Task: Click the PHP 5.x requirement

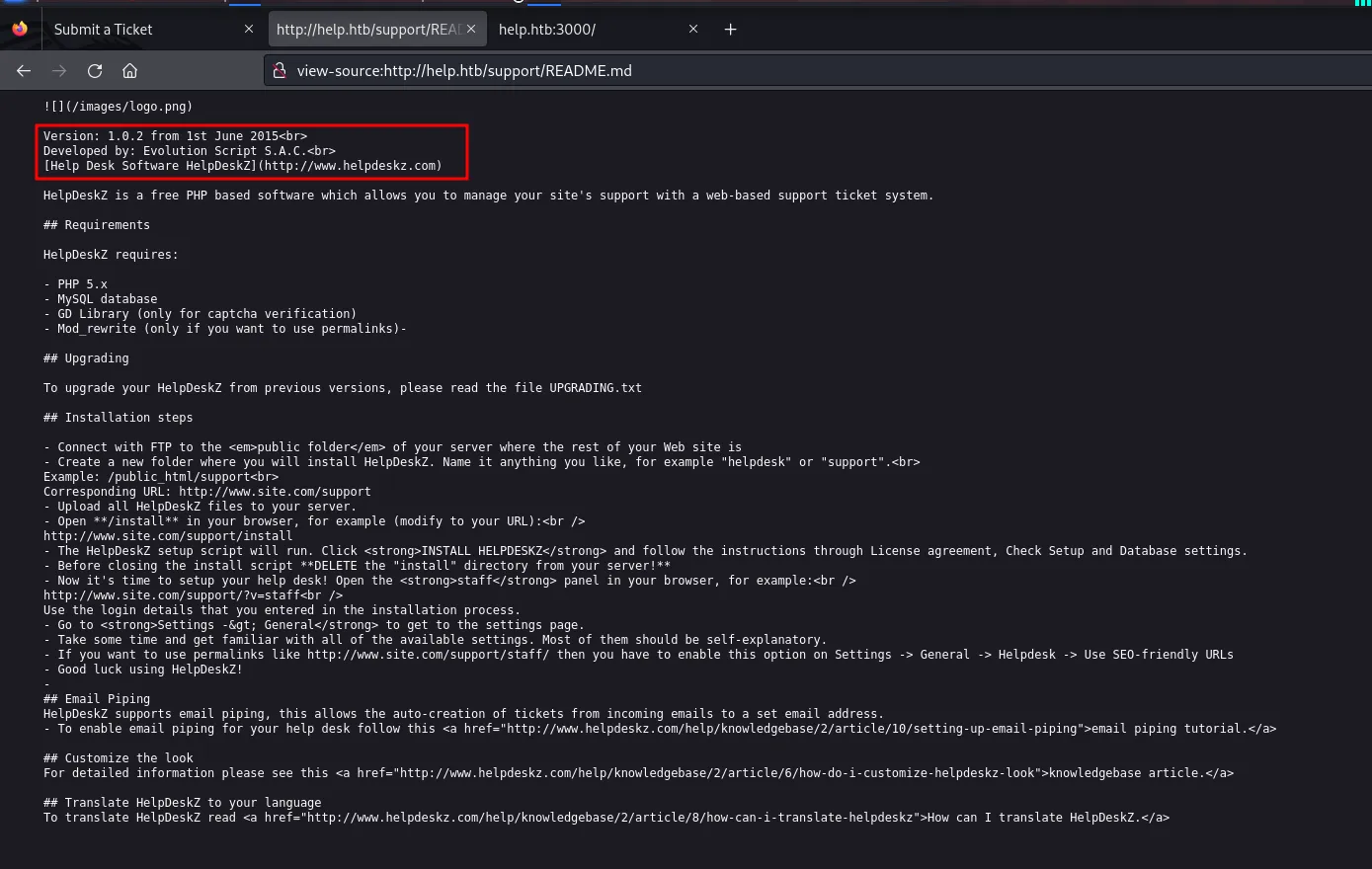Action: click(75, 284)
